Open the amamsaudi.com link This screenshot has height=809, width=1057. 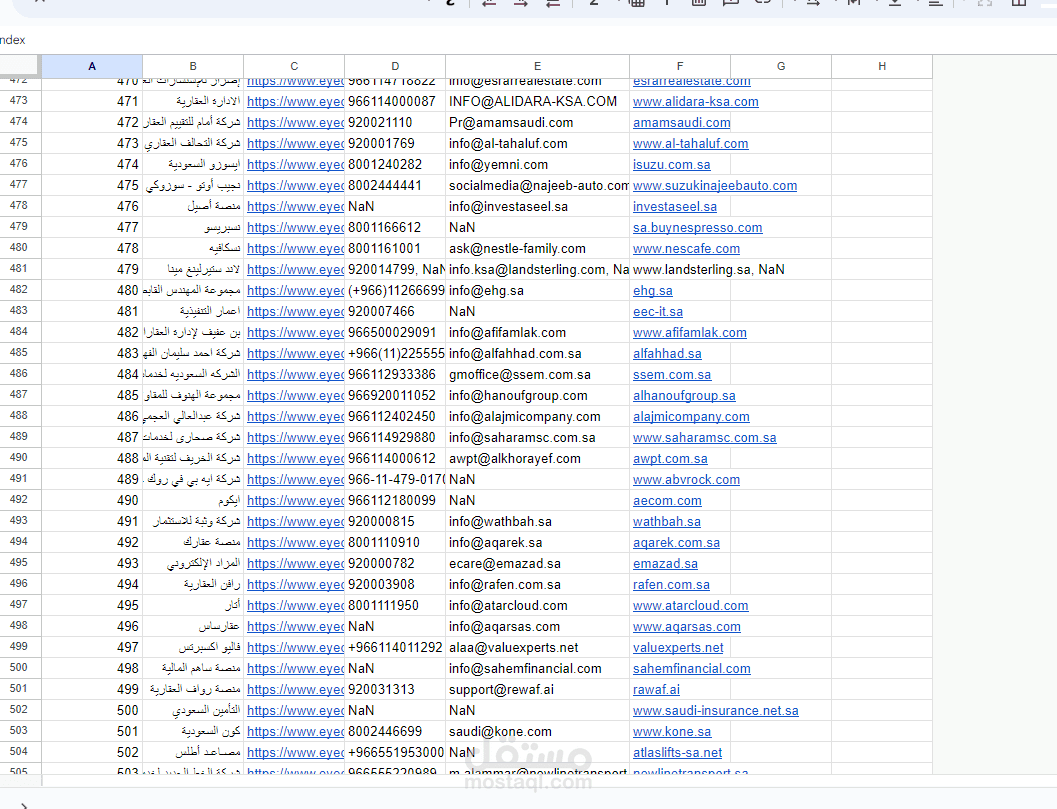(682, 123)
